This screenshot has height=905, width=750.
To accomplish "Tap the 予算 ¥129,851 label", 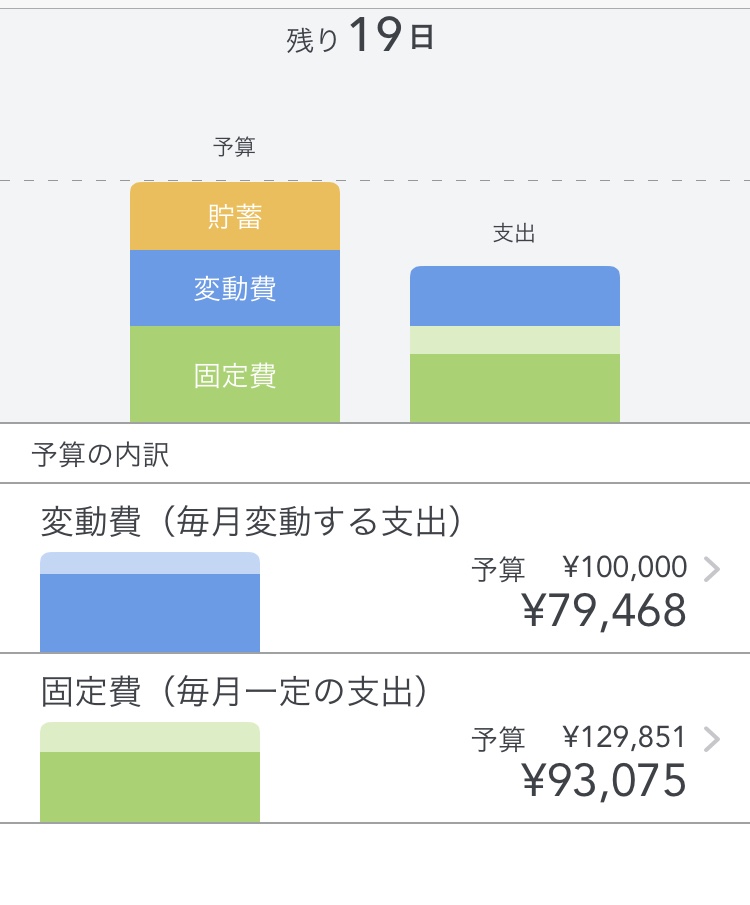I will (x=579, y=738).
